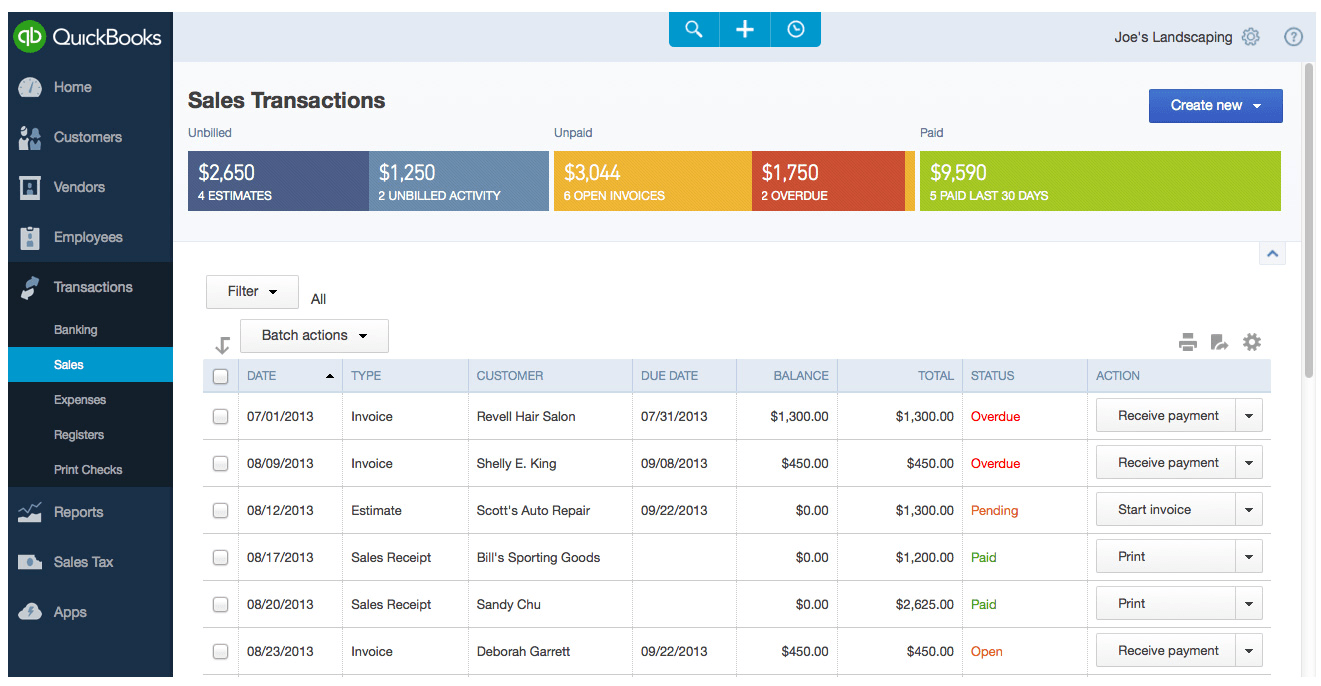The height and width of the screenshot is (686, 1321).
Task: Select the checkbox for Sandy Chu sales receipt
Action: pyautogui.click(x=221, y=605)
